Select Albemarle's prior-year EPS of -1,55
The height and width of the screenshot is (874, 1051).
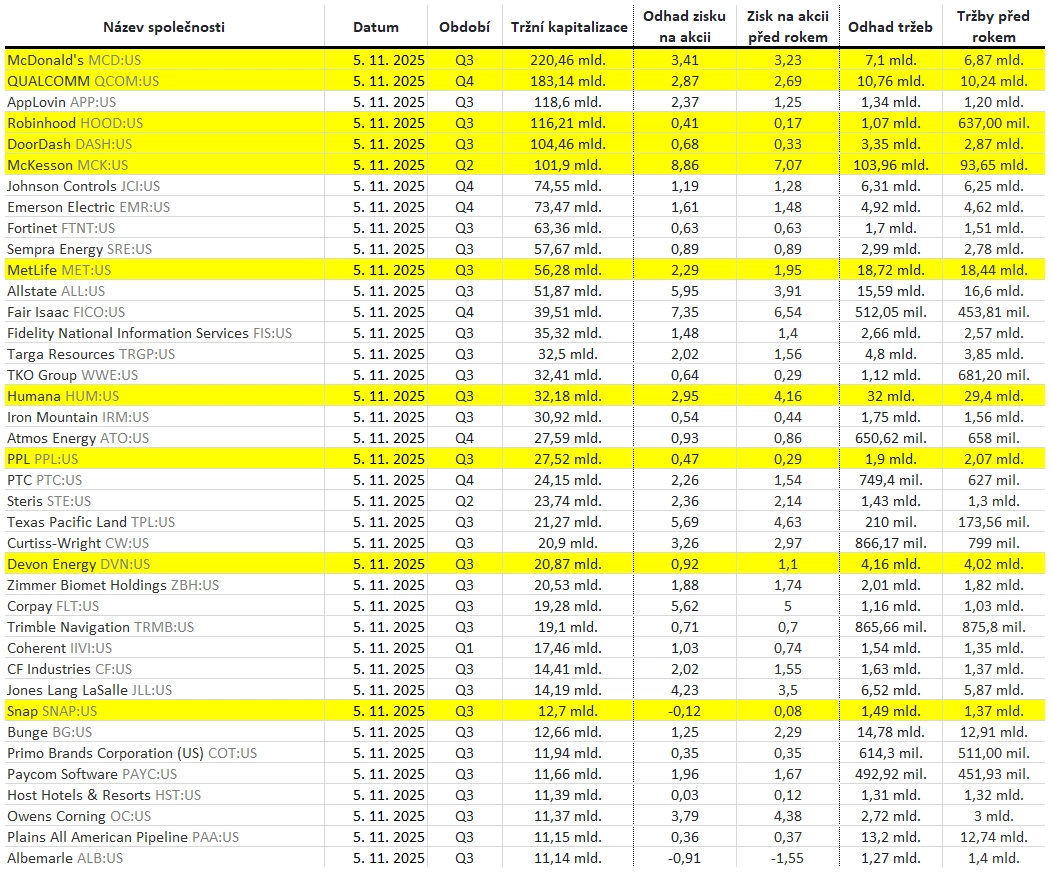click(787, 858)
